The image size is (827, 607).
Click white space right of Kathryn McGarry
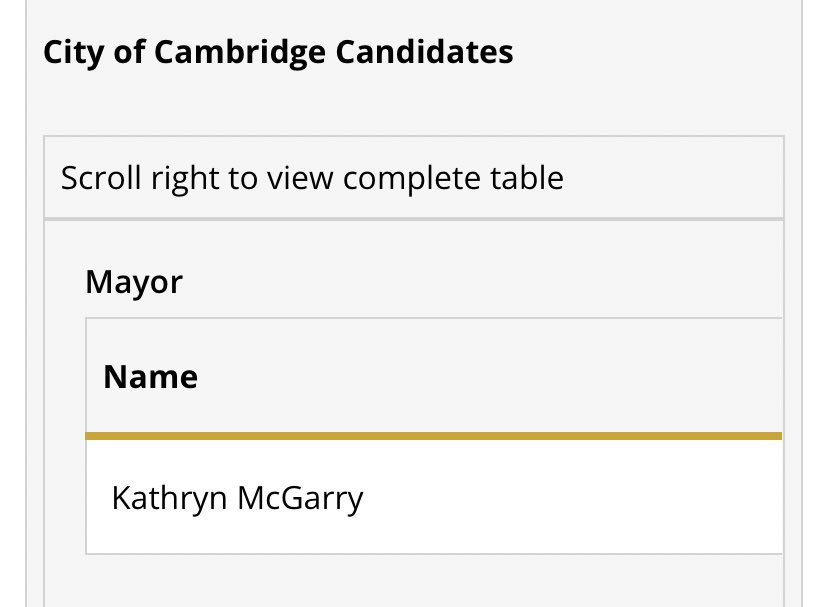(x=572, y=497)
